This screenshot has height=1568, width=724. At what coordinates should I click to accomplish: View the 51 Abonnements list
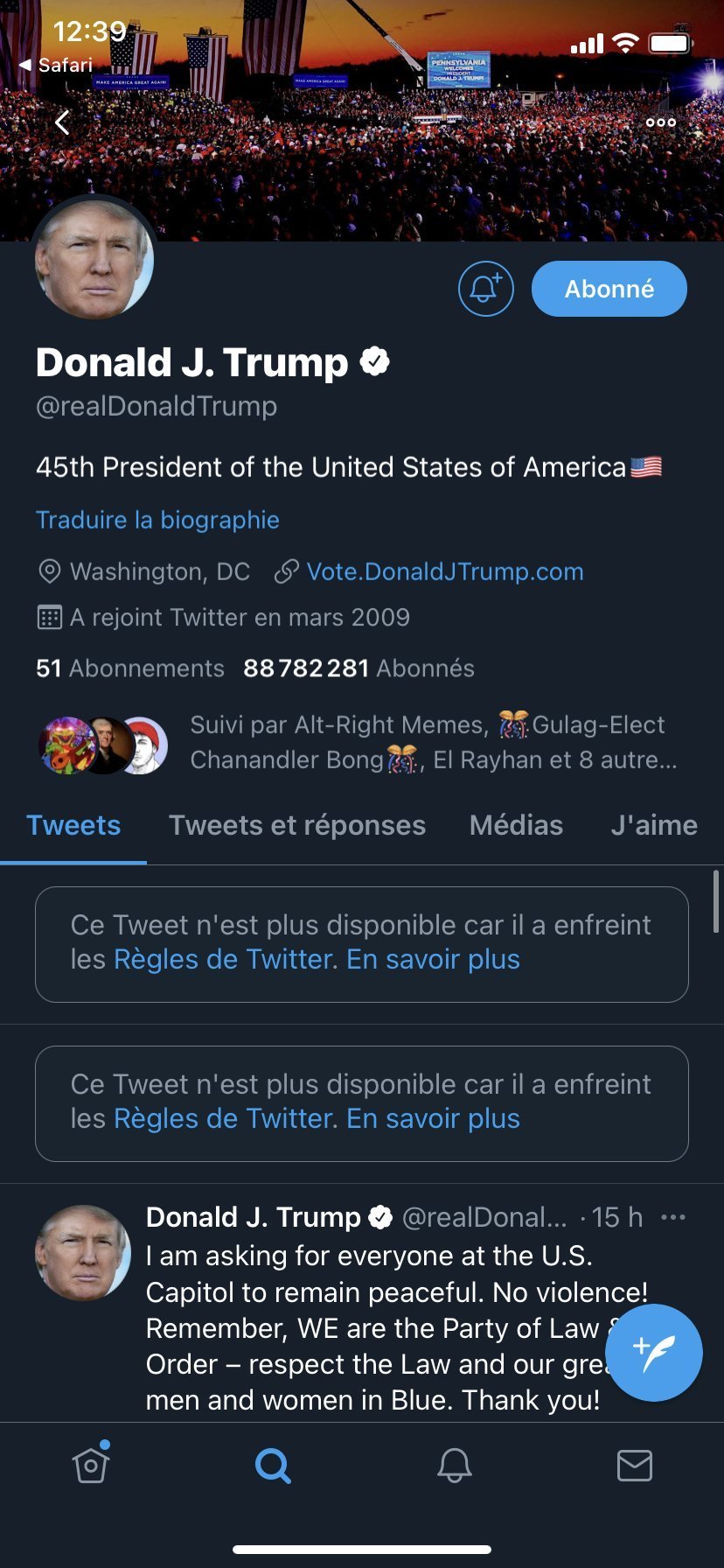coord(130,668)
